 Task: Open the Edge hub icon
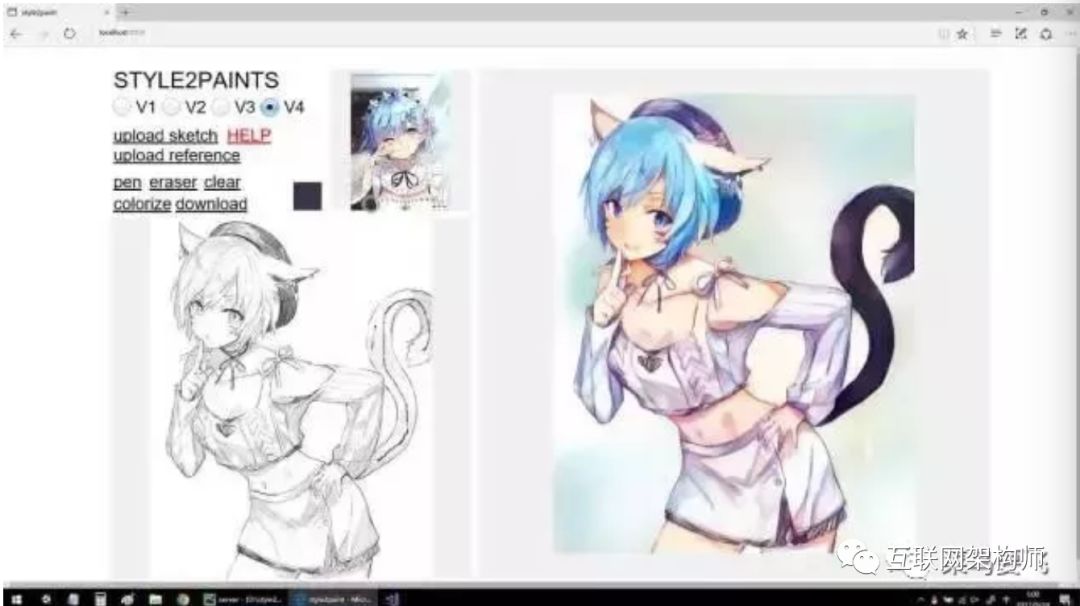tap(995, 33)
